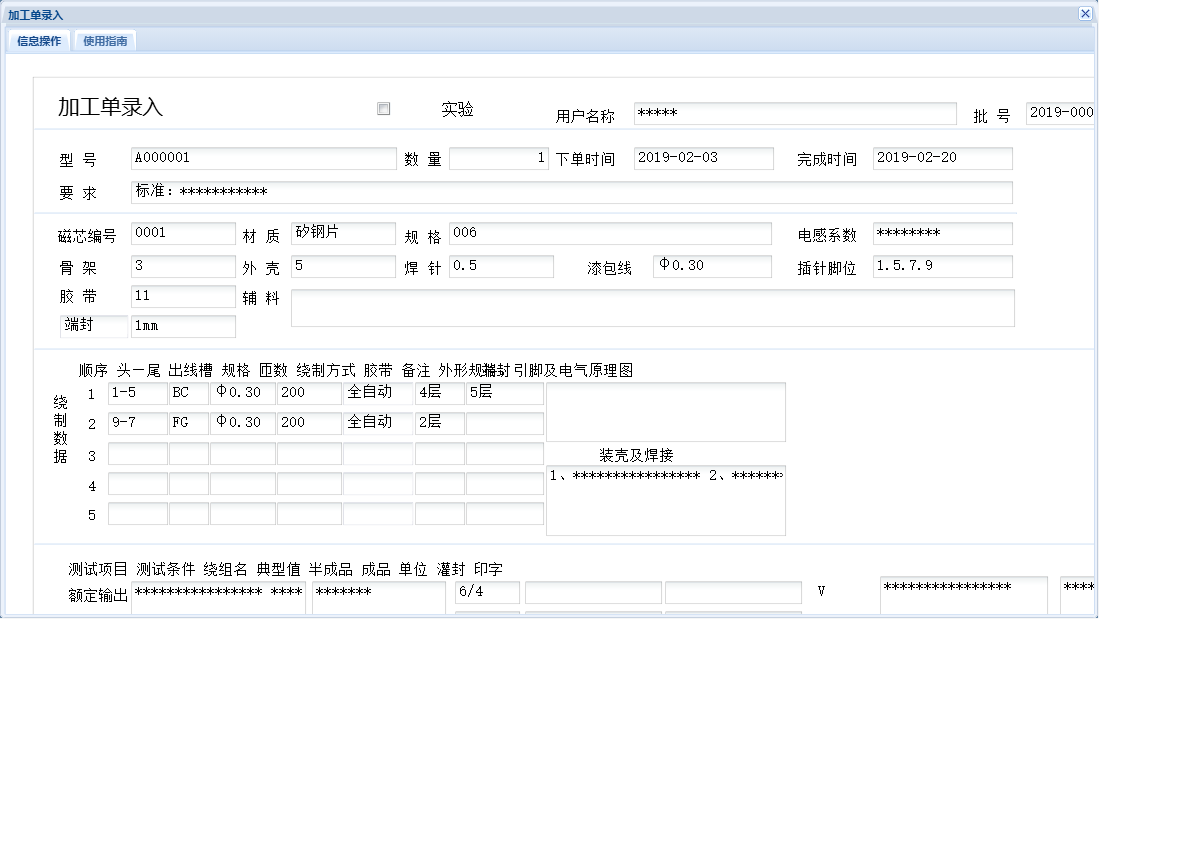
Task: Select the 批号 field showing 2019-000
Action: click(1060, 113)
